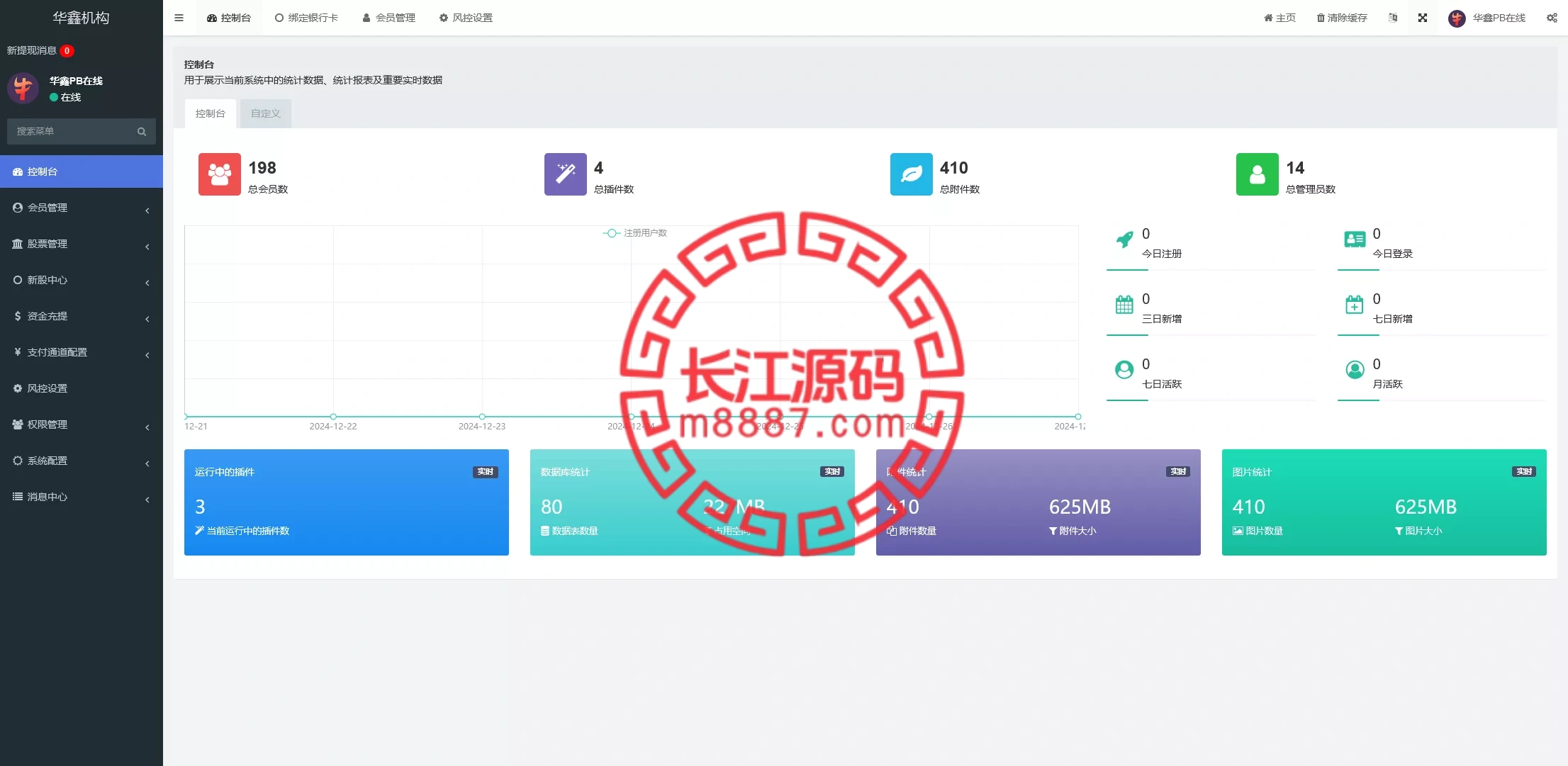Focus the 搜索菜单 search input field
This screenshot has width=1568, height=766.
click(82, 132)
